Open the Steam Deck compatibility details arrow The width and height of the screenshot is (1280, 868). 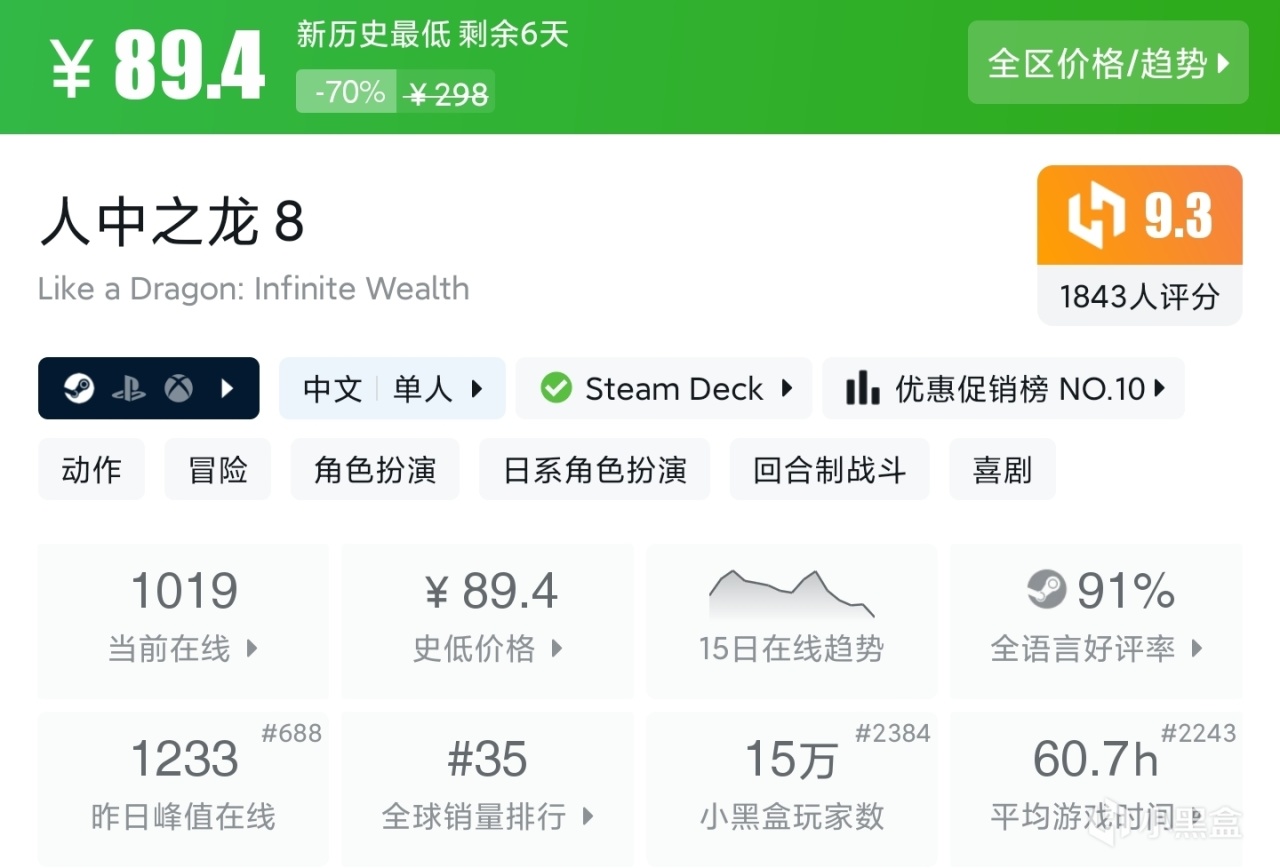tap(787, 388)
